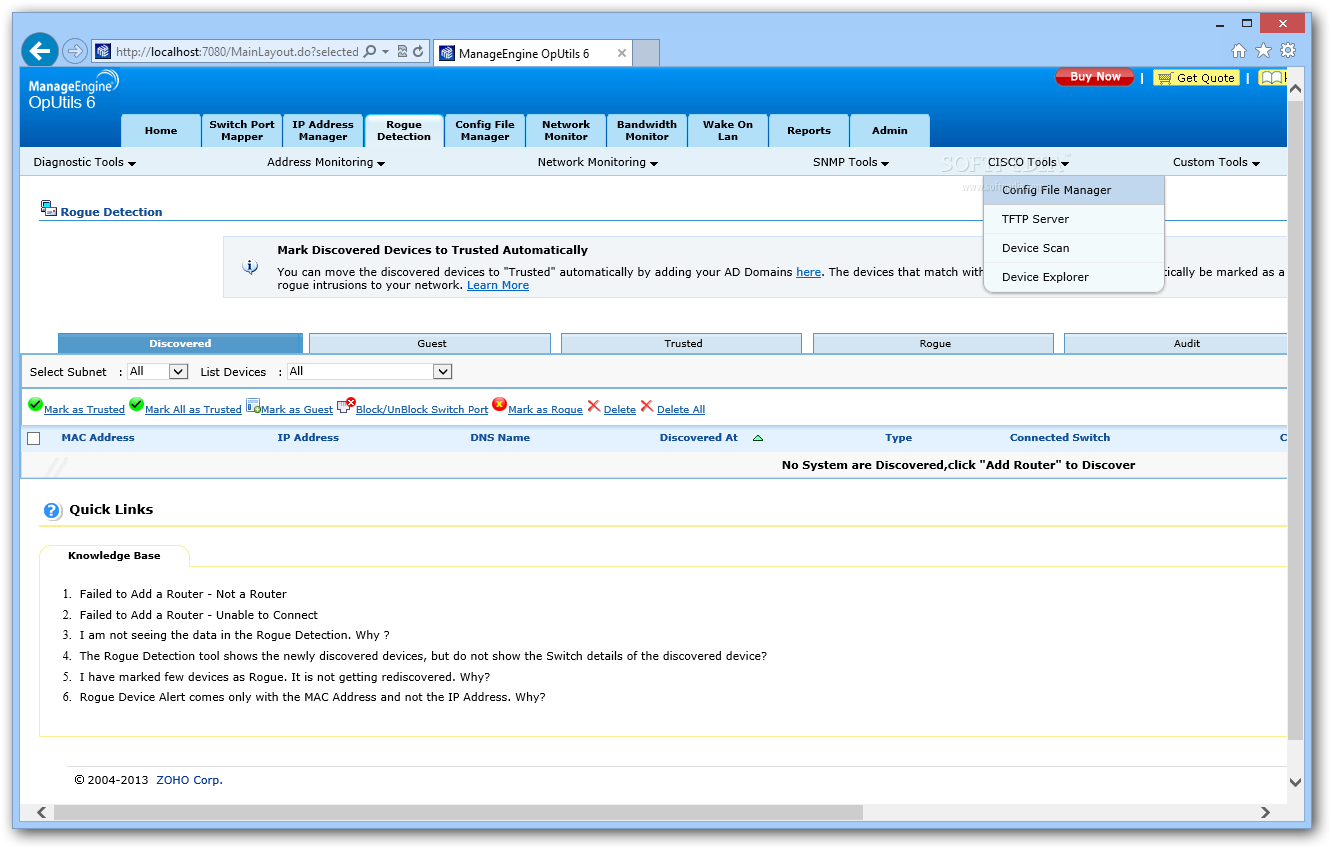Click the browser address bar URL field

point(236,52)
